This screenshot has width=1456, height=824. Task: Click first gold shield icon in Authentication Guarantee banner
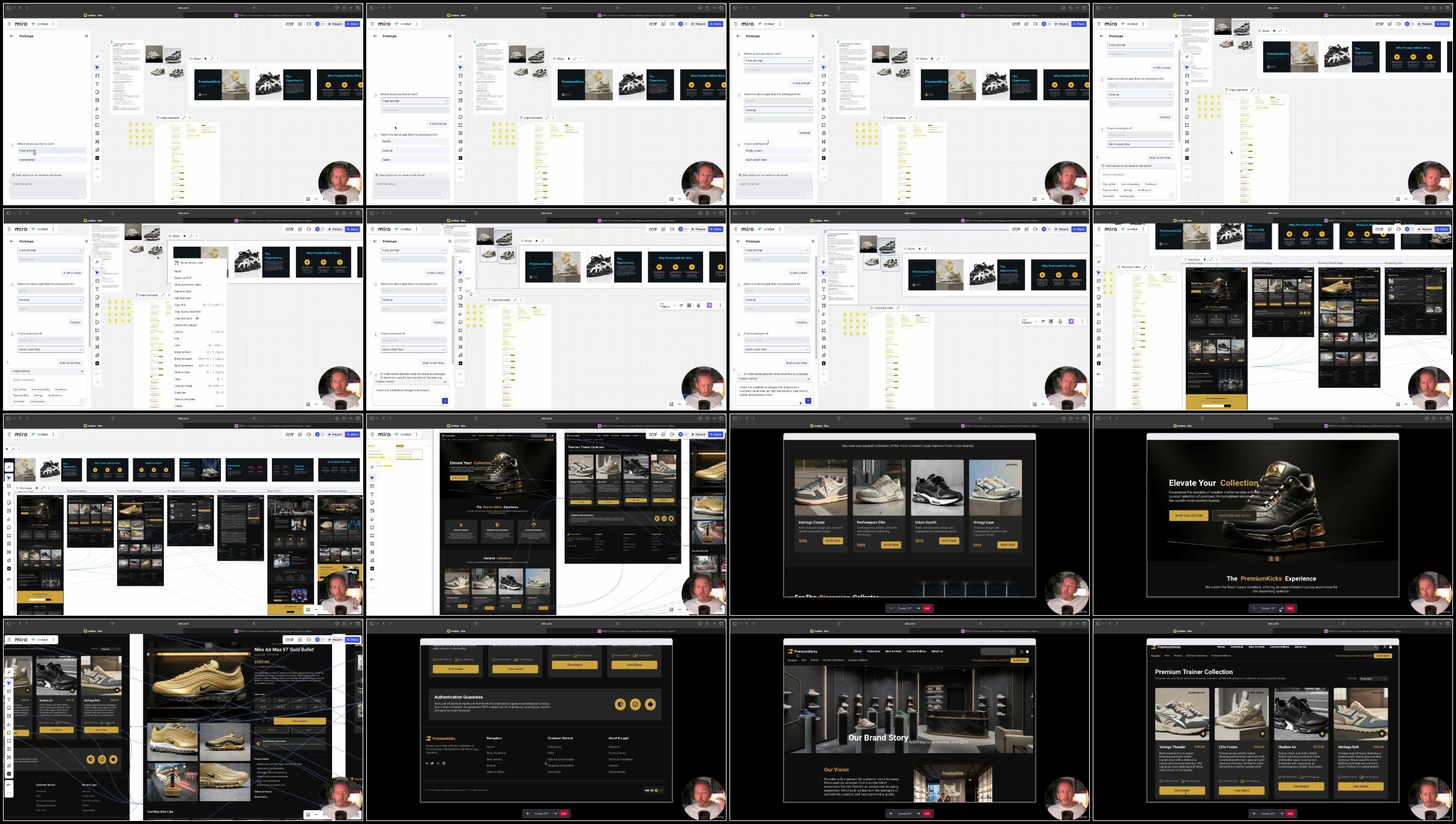620,705
